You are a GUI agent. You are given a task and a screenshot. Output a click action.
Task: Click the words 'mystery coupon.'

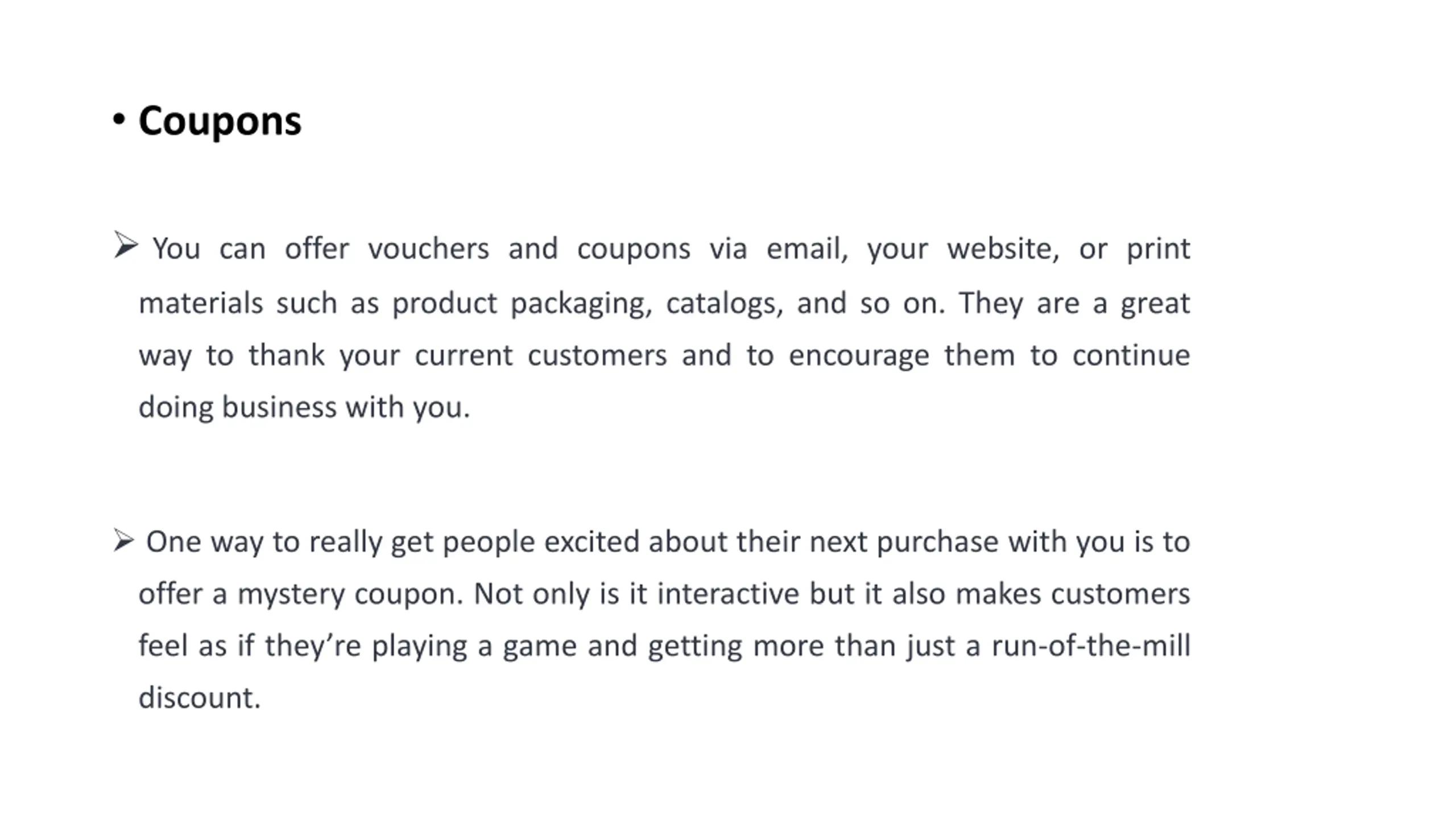click(x=350, y=595)
